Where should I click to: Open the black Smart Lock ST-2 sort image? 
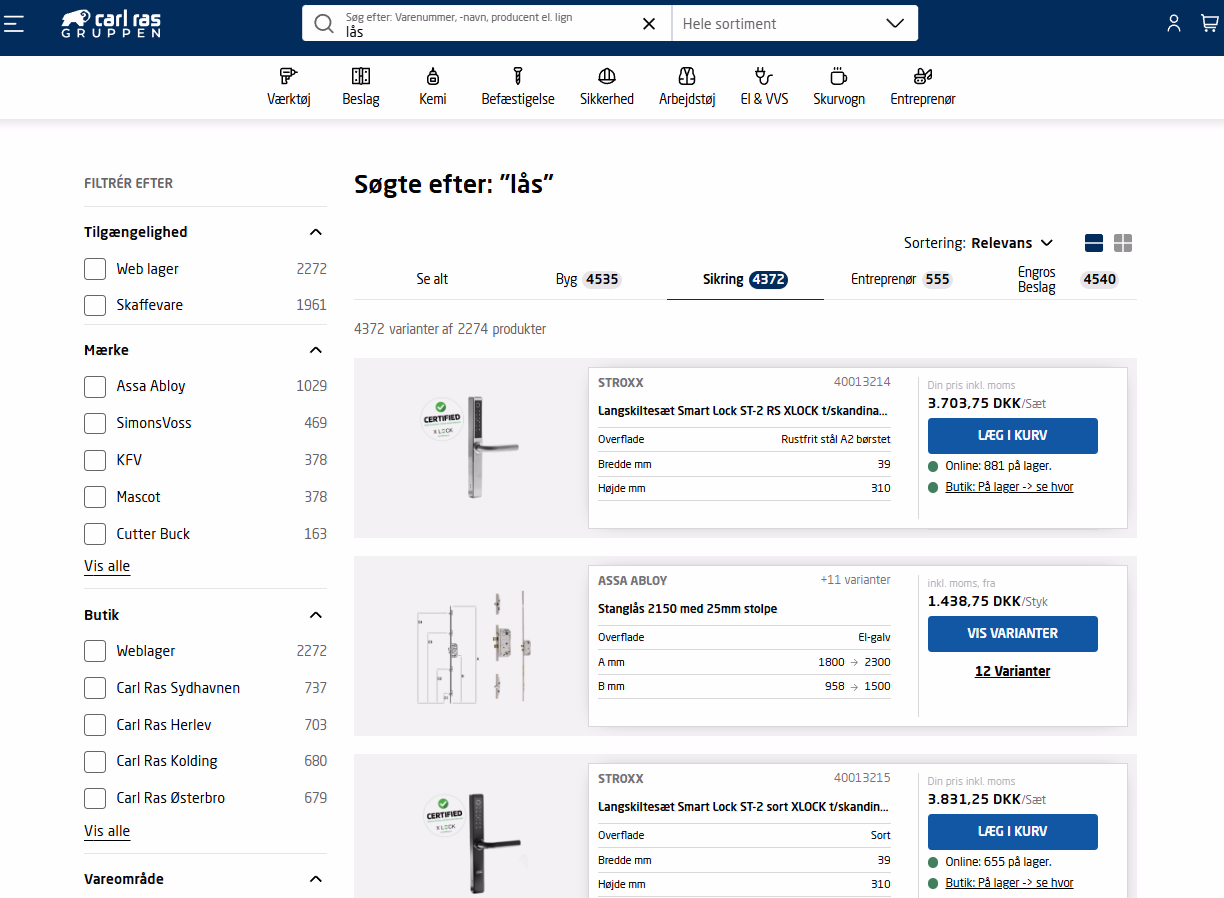point(471,842)
